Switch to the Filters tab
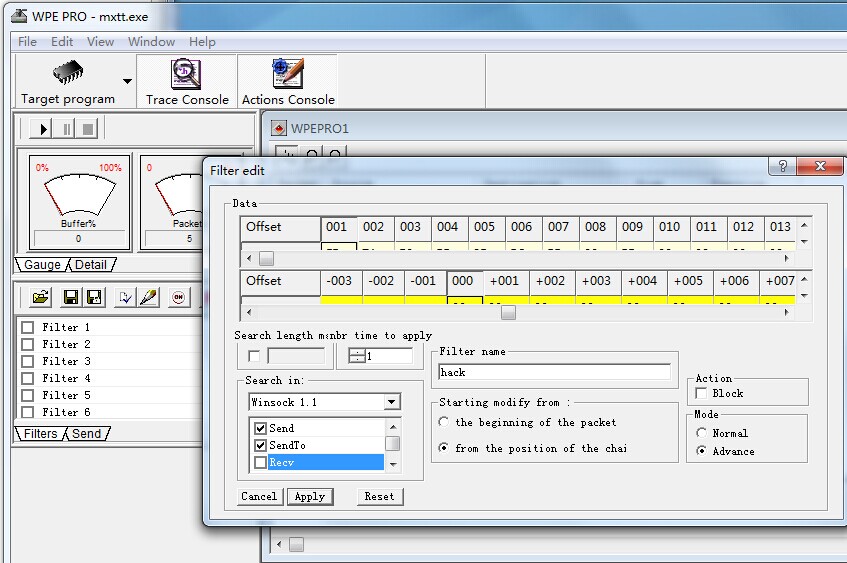Image resolution: width=847 pixels, height=563 pixels. [x=41, y=434]
